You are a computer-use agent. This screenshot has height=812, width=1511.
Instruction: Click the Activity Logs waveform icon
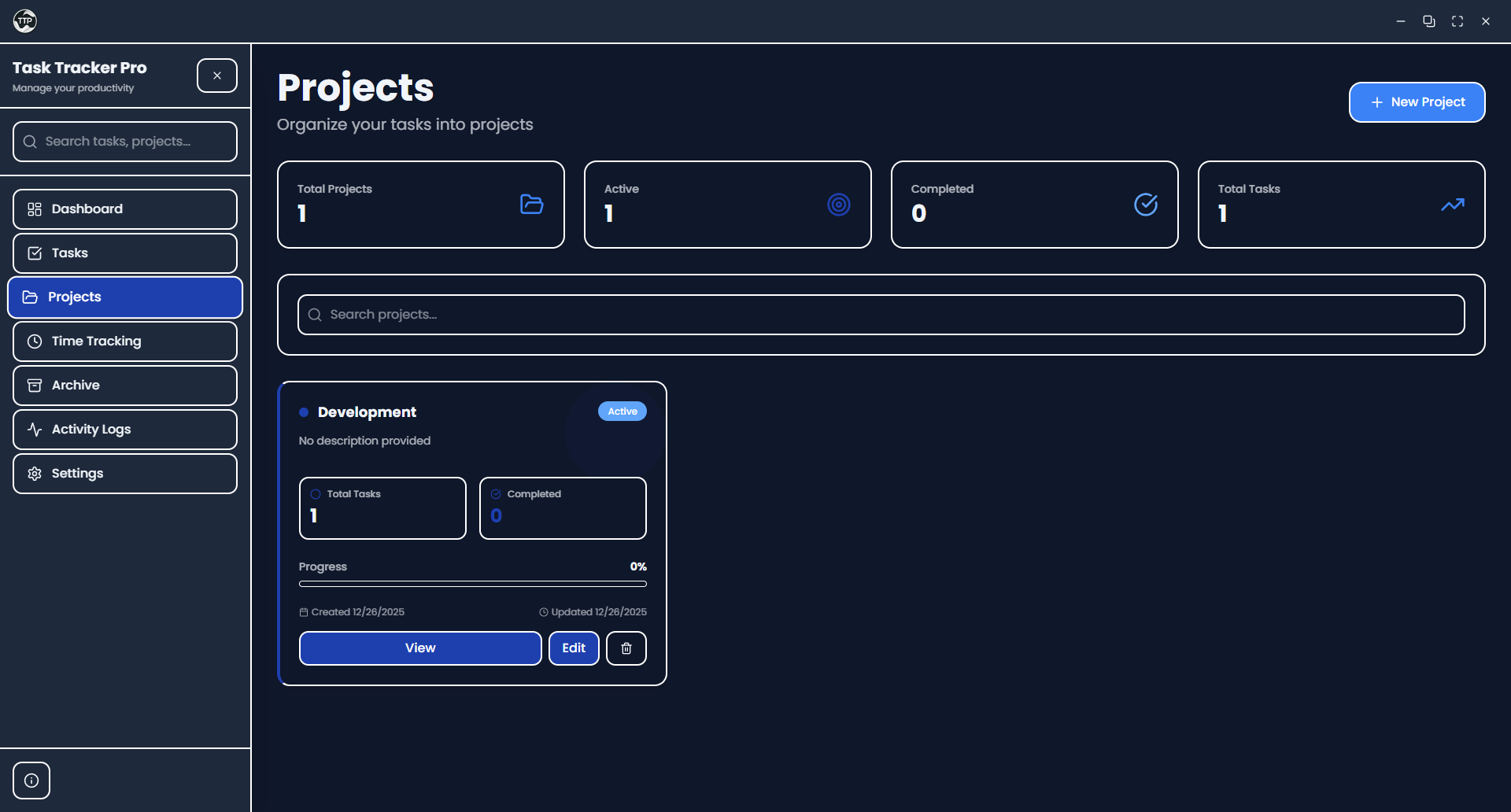click(34, 429)
